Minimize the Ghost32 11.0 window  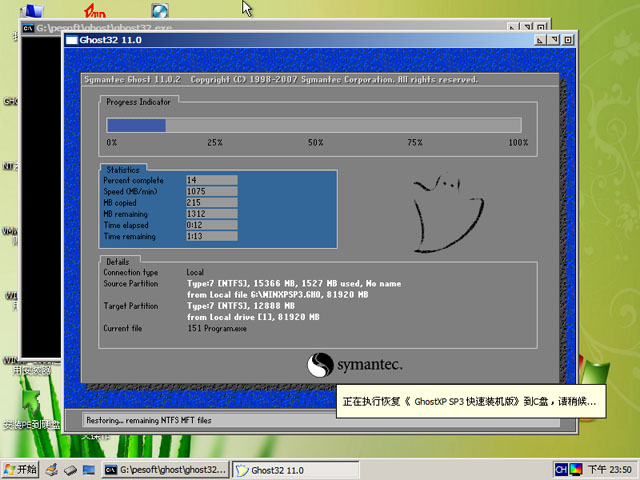pos(540,40)
